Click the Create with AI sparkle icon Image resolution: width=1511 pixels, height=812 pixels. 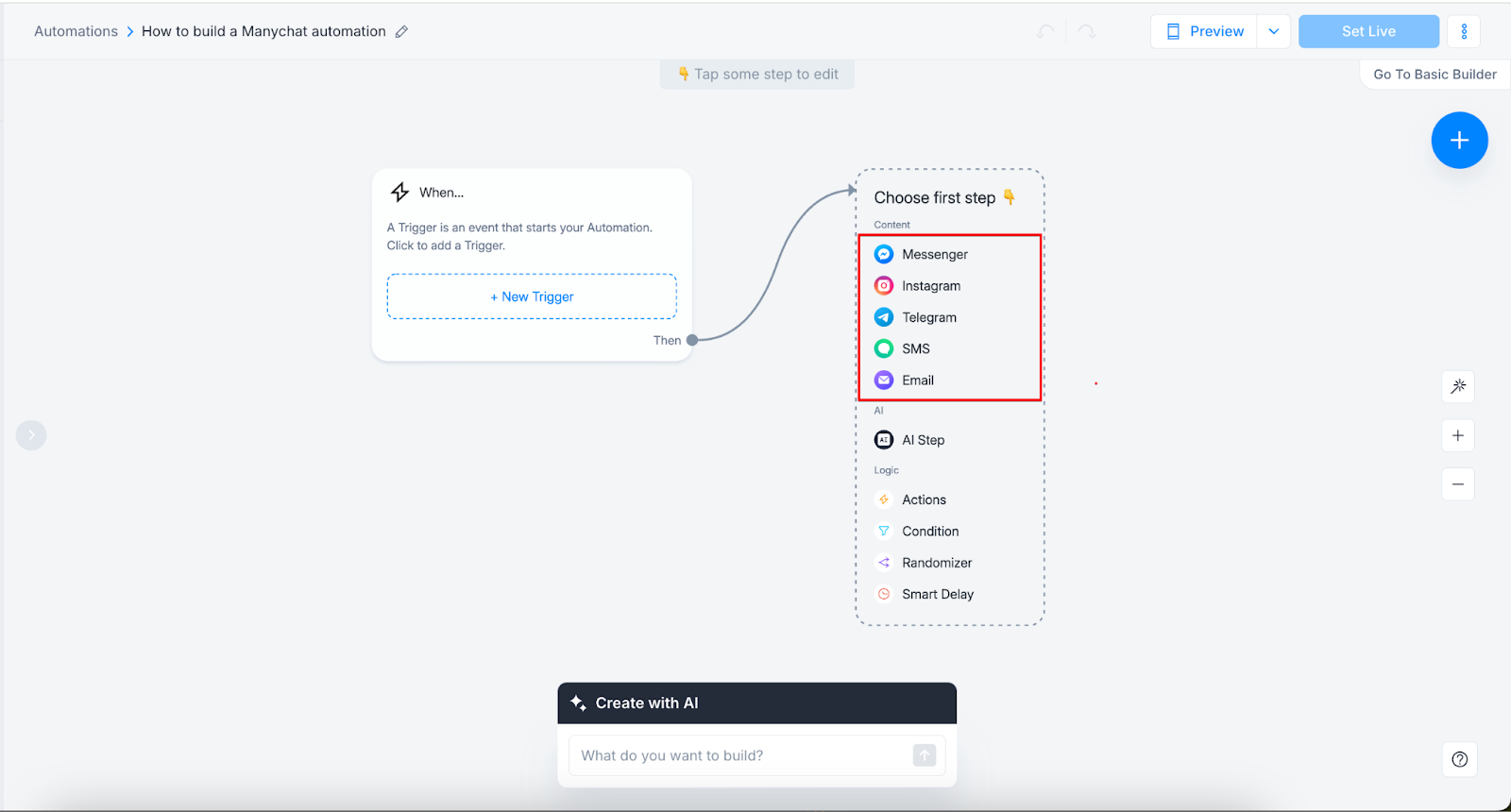pos(578,703)
